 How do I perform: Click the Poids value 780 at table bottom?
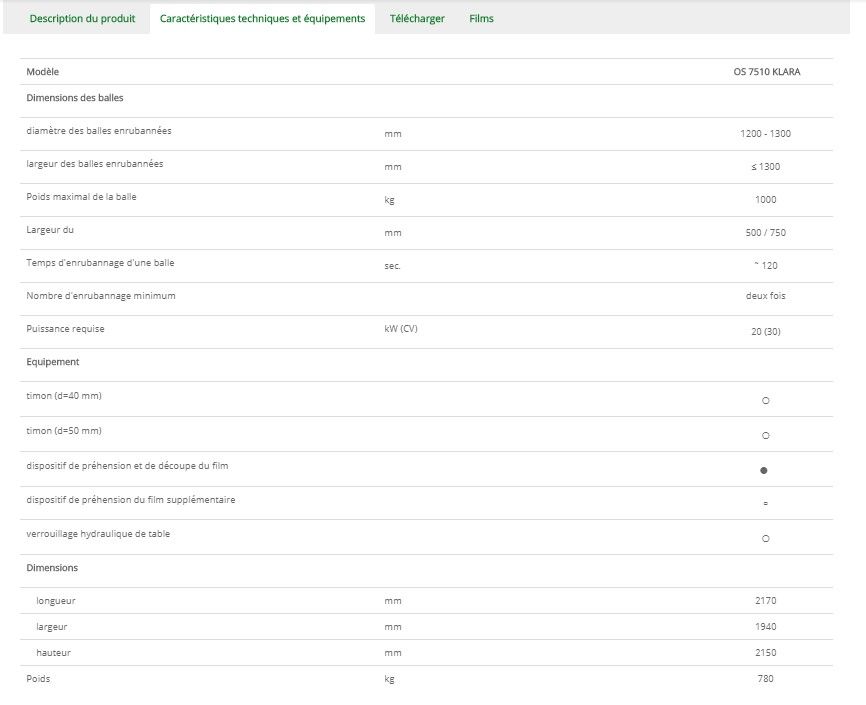765,679
